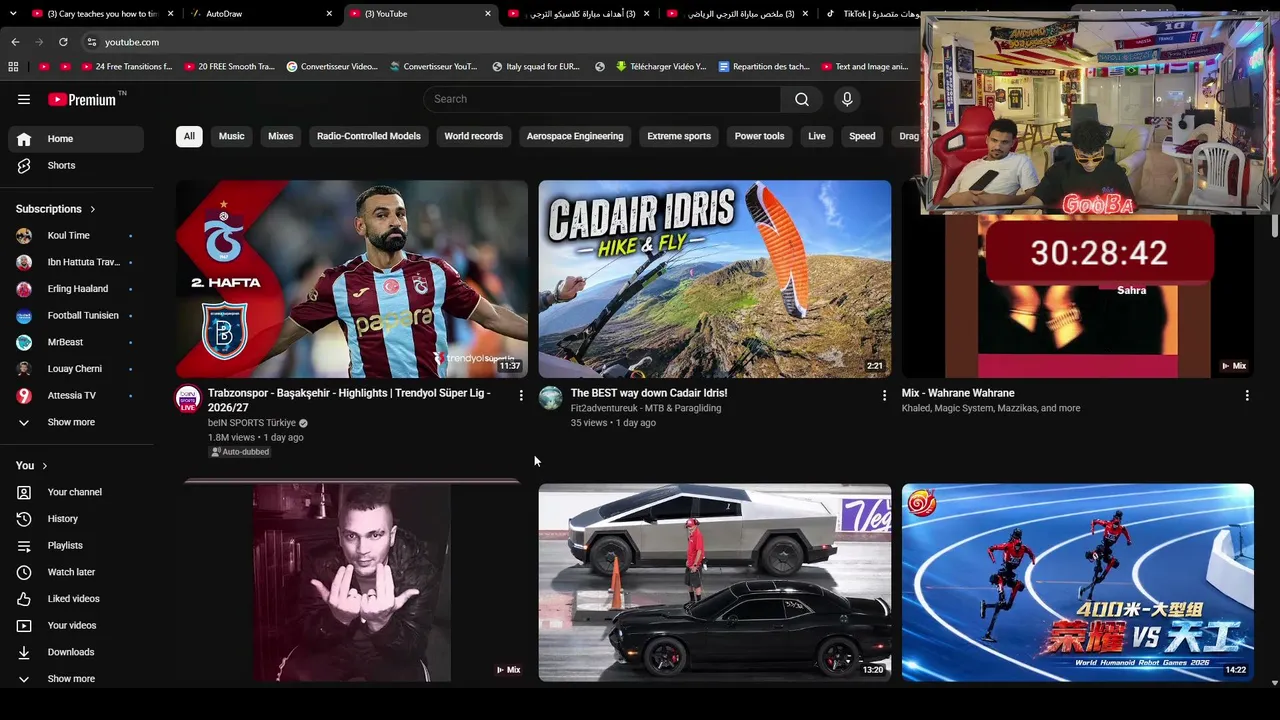Select the Mixes filter chip
The width and height of the screenshot is (1280, 720).
(281, 136)
